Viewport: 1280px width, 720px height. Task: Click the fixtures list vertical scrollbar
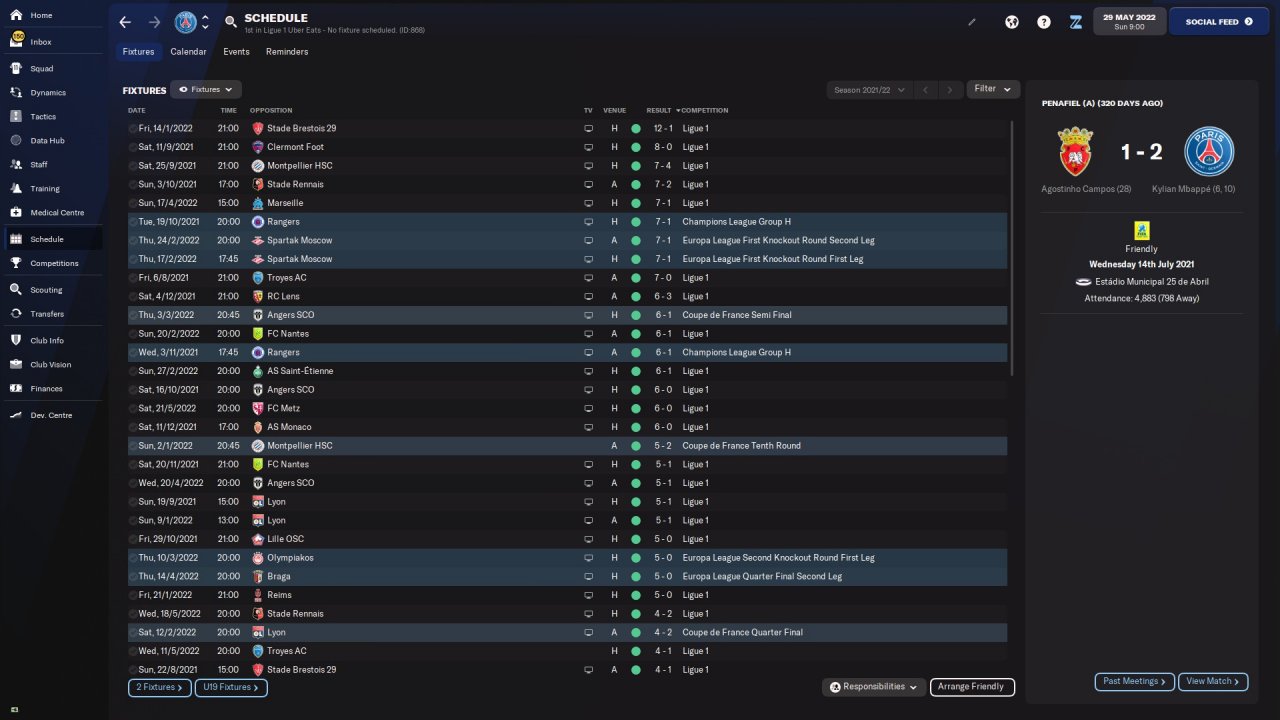pyautogui.click(x=1012, y=249)
